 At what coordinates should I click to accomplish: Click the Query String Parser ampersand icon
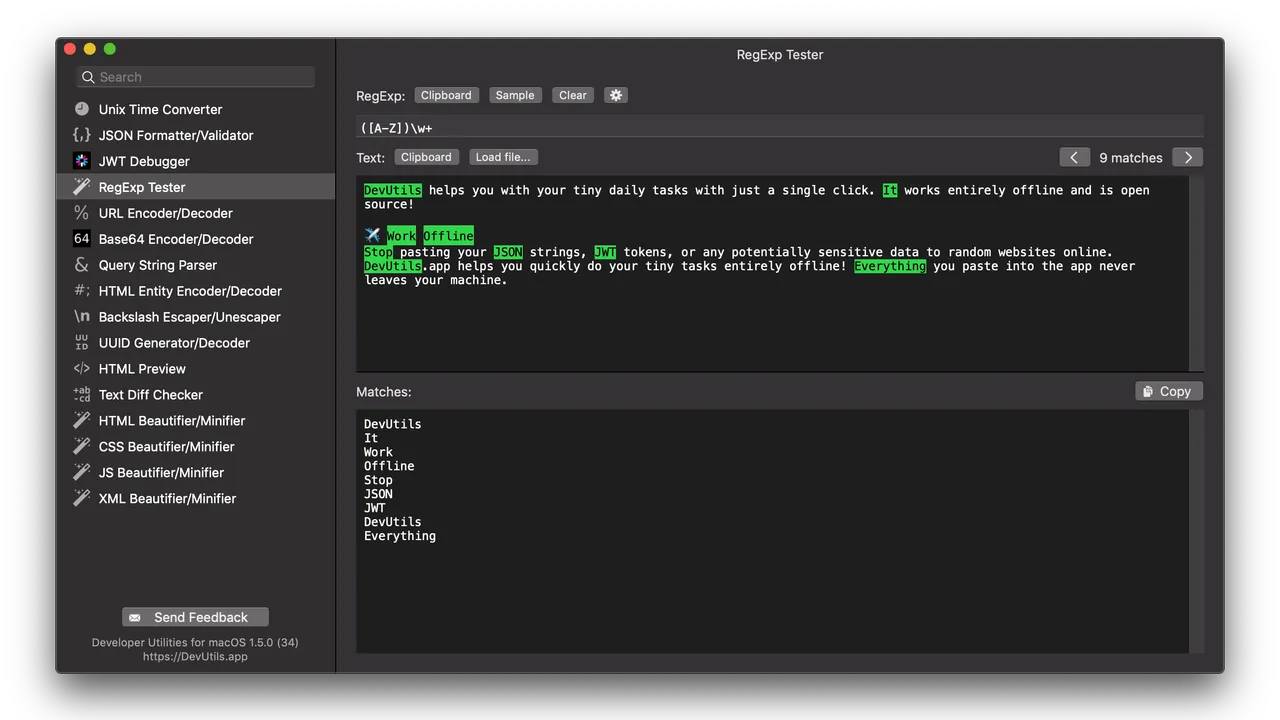pos(82,265)
